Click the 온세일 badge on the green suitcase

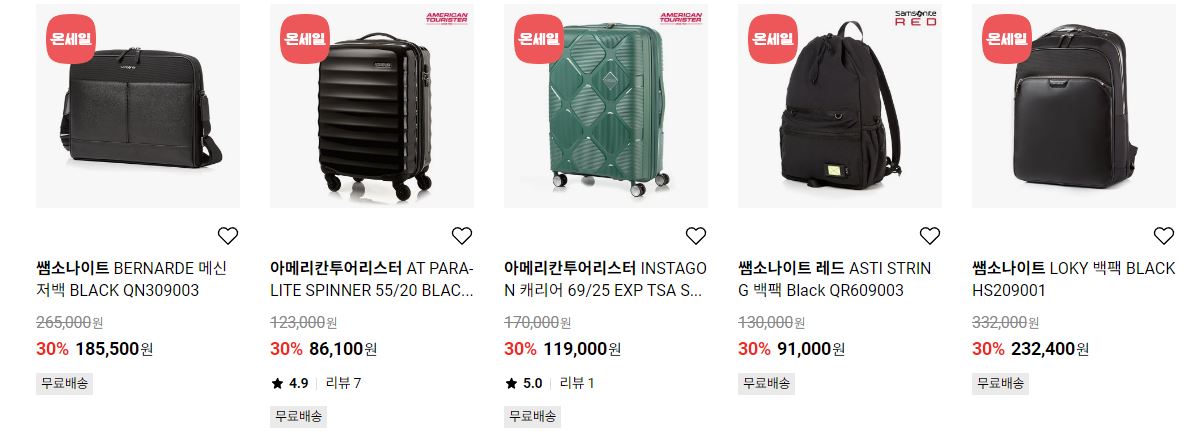(x=539, y=39)
